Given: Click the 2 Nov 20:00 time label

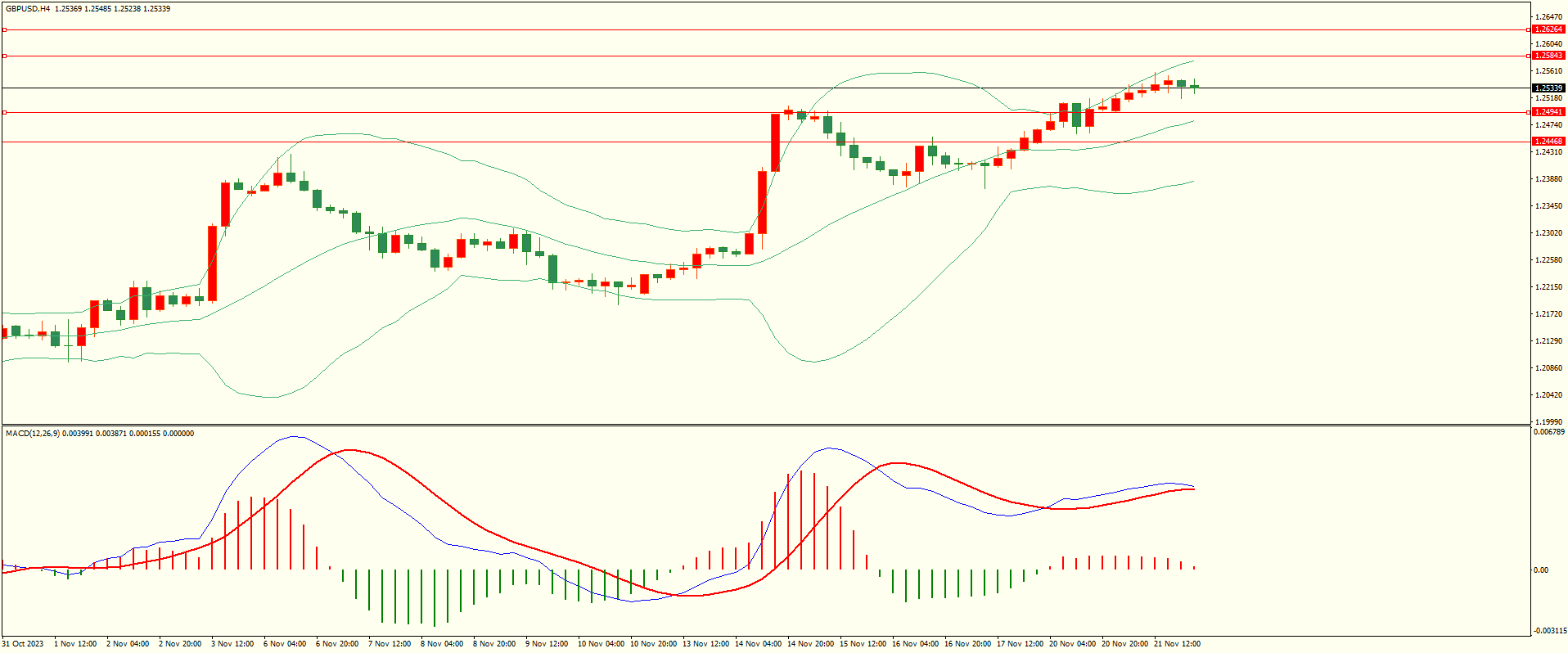Looking at the screenshot, I should pyautogui.click(x=180, y=644).
